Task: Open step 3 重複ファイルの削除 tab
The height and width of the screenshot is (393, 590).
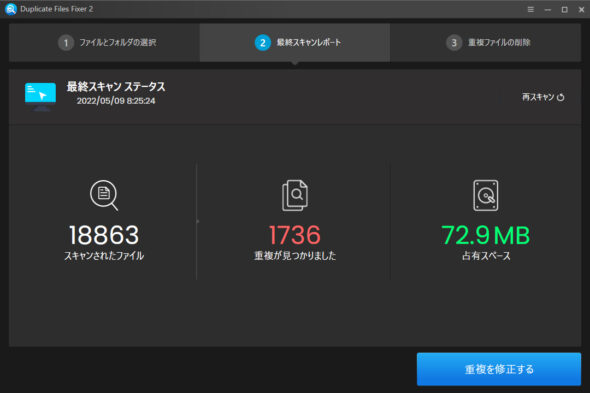Action: 485,43
